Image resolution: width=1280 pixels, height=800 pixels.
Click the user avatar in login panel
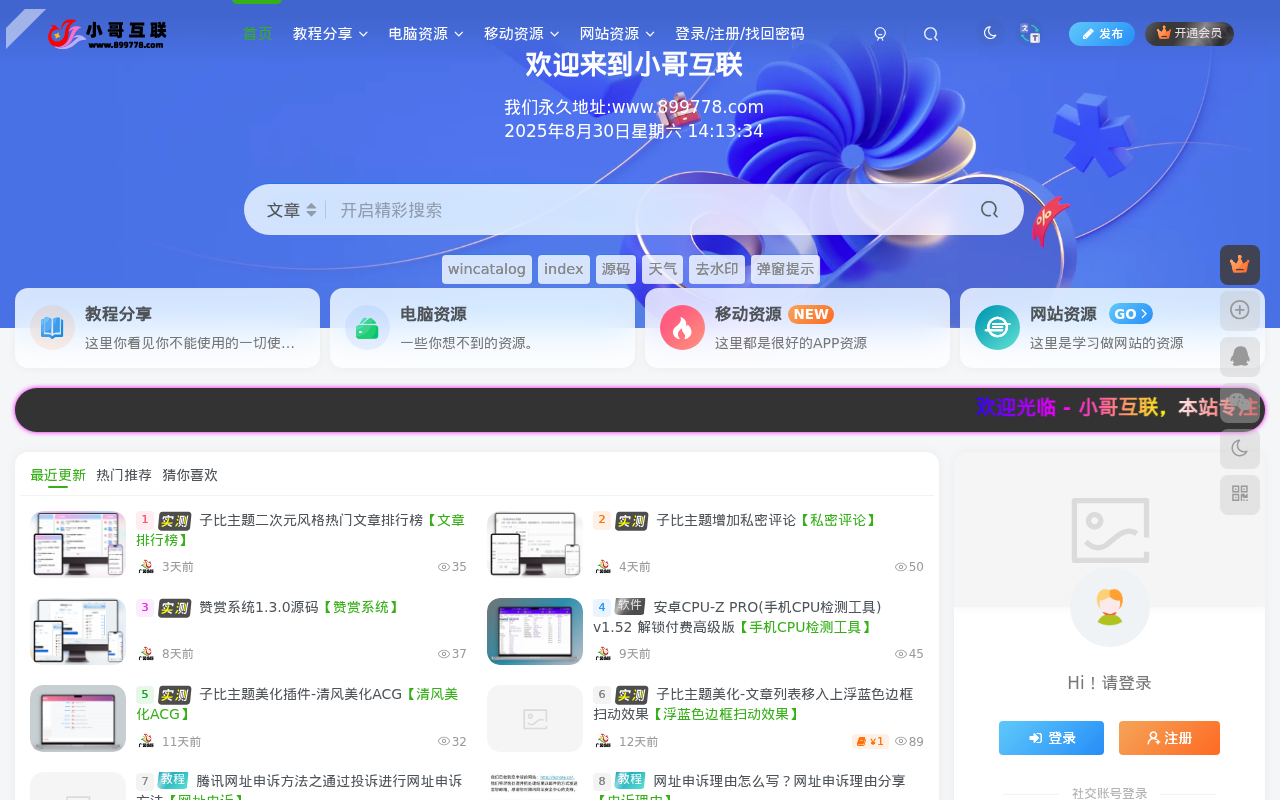click(1109, 607)
